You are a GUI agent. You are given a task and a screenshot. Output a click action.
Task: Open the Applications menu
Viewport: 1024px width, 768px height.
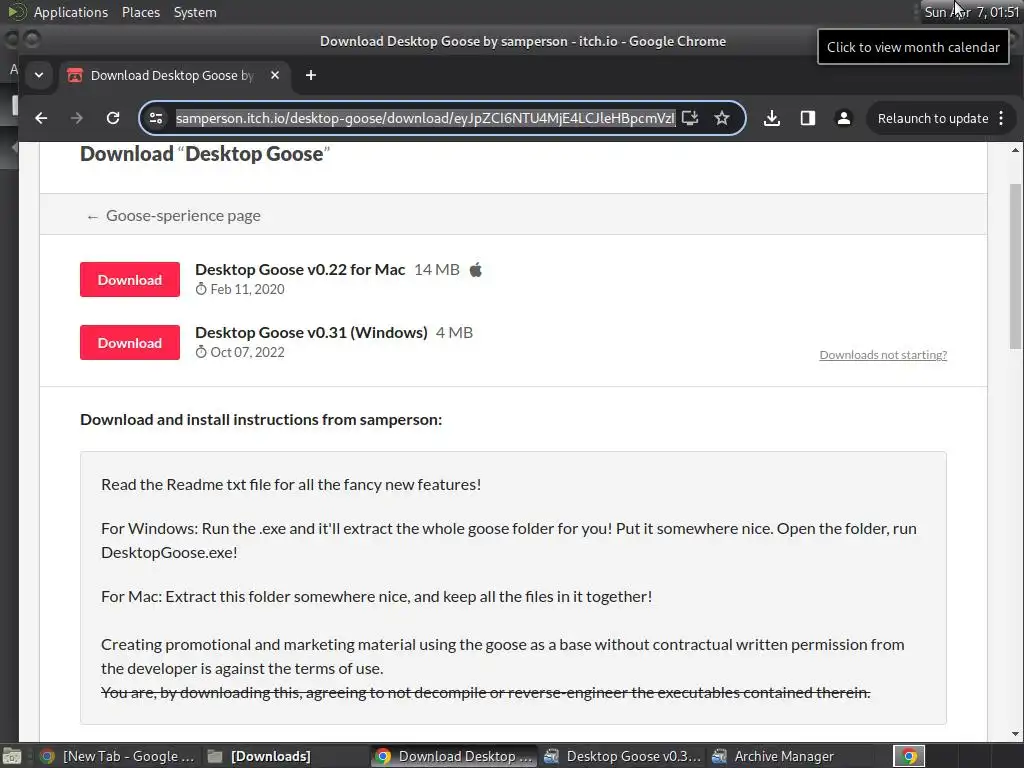click(x=71, y=12)
